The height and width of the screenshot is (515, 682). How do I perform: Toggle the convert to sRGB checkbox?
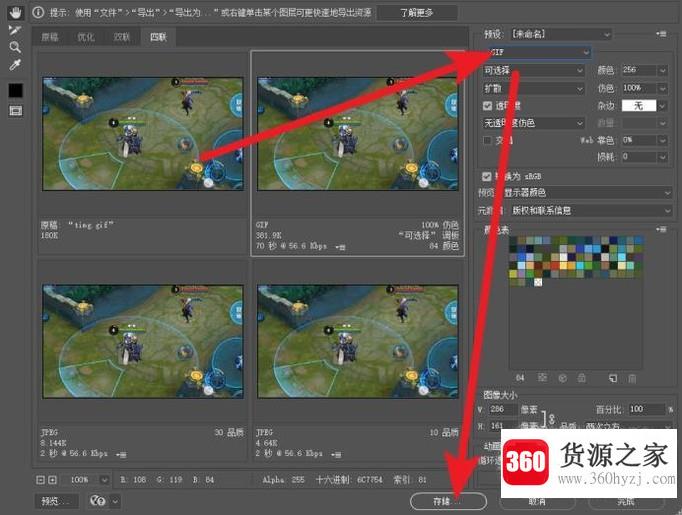(x=487, y=176)
